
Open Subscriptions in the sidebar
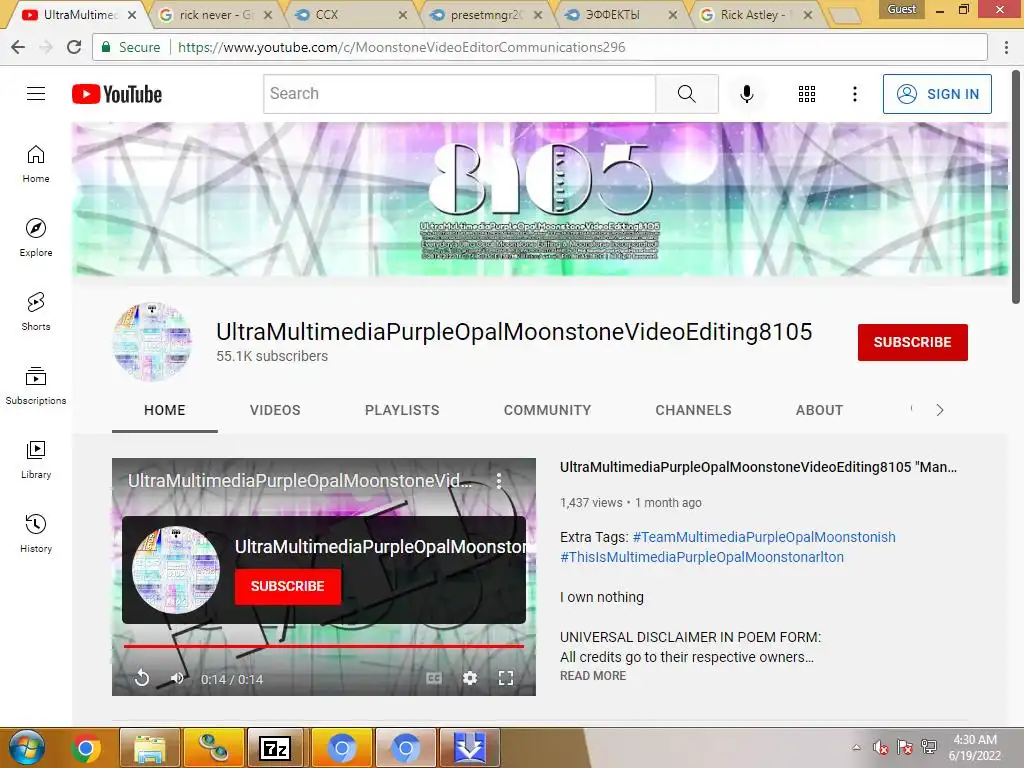[36, 385]
